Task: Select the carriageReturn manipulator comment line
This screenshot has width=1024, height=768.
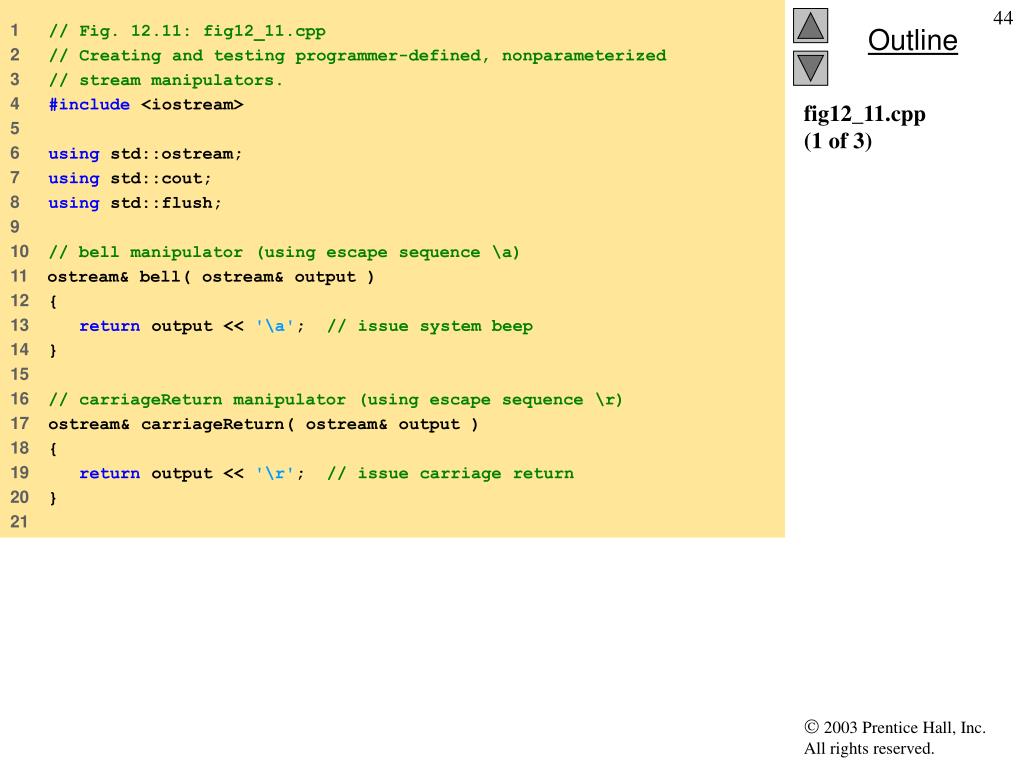Action: tap(335, 400)
